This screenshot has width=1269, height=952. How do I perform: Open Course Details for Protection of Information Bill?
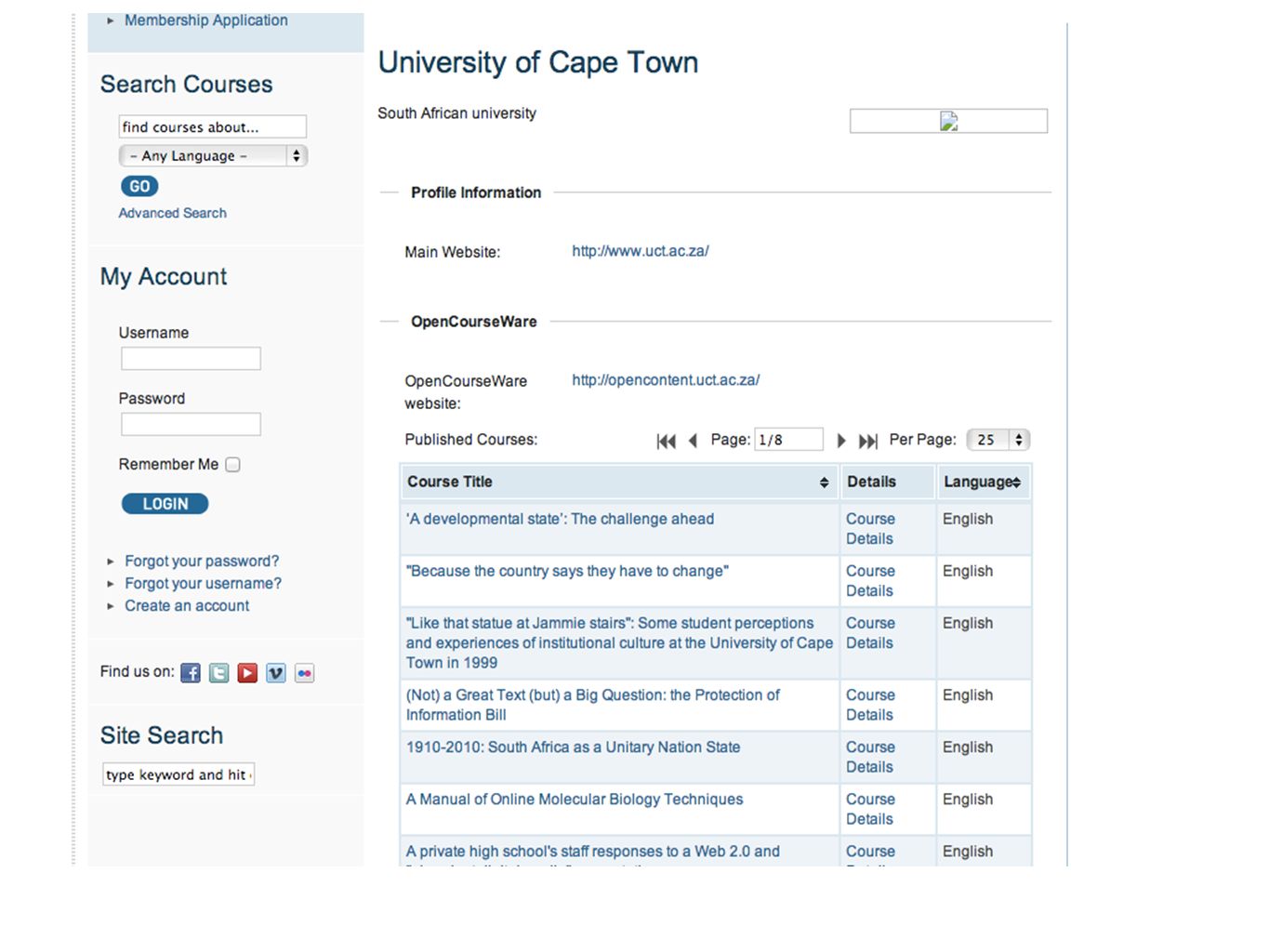tap(870, 705)
